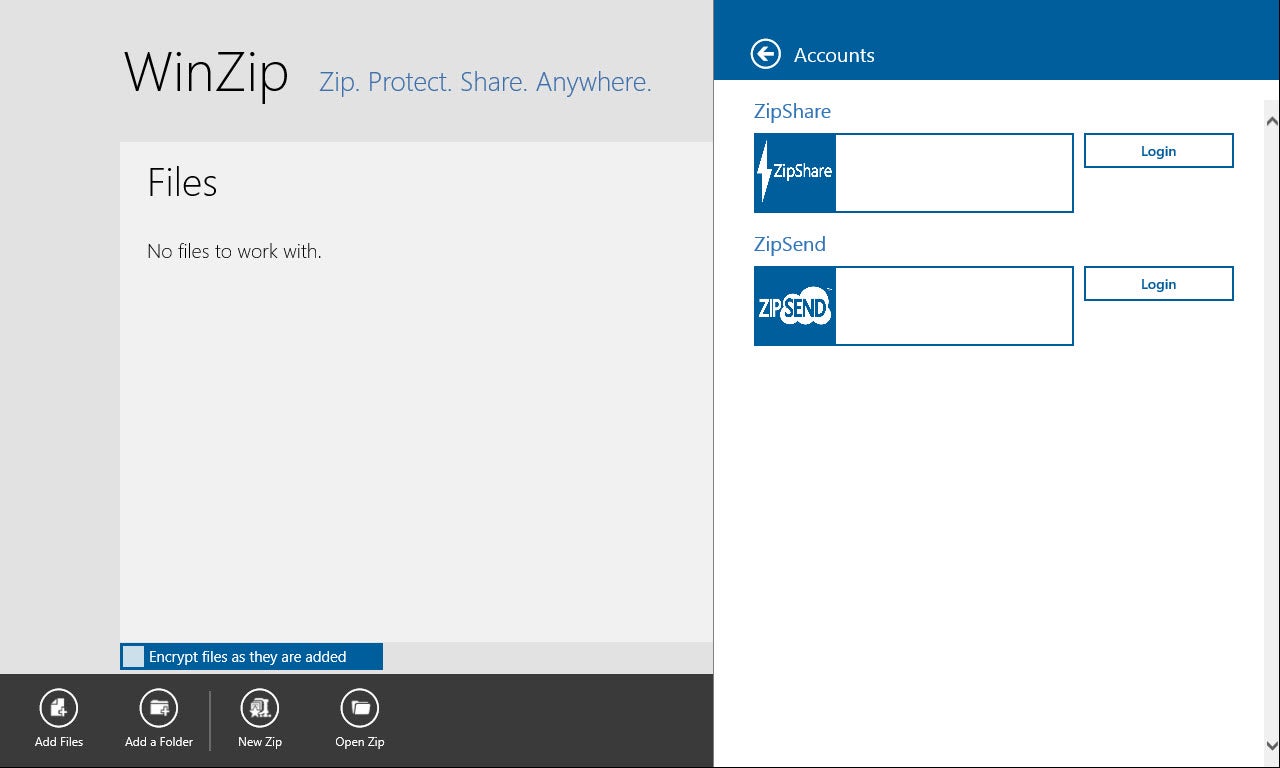Log in to the ZipShare account

(1159, 151)
